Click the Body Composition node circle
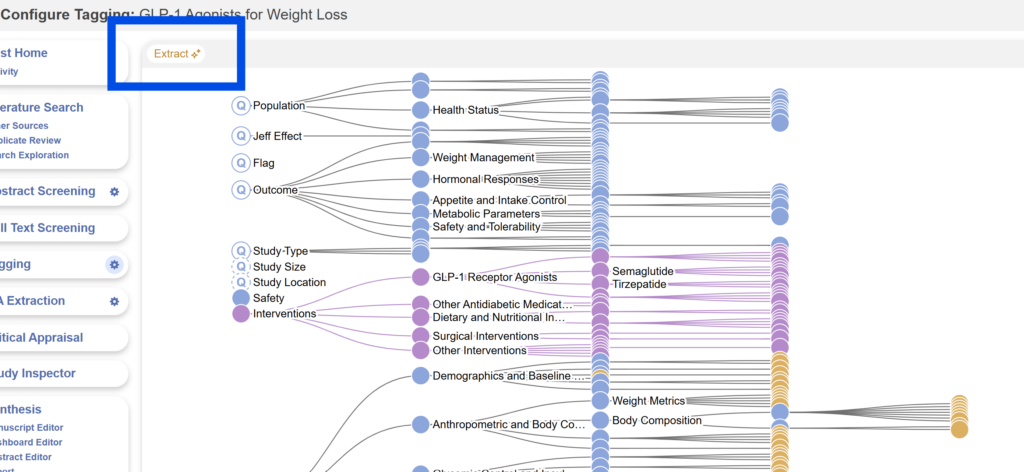Screen dimensions: 1024x472 (600, 420)
